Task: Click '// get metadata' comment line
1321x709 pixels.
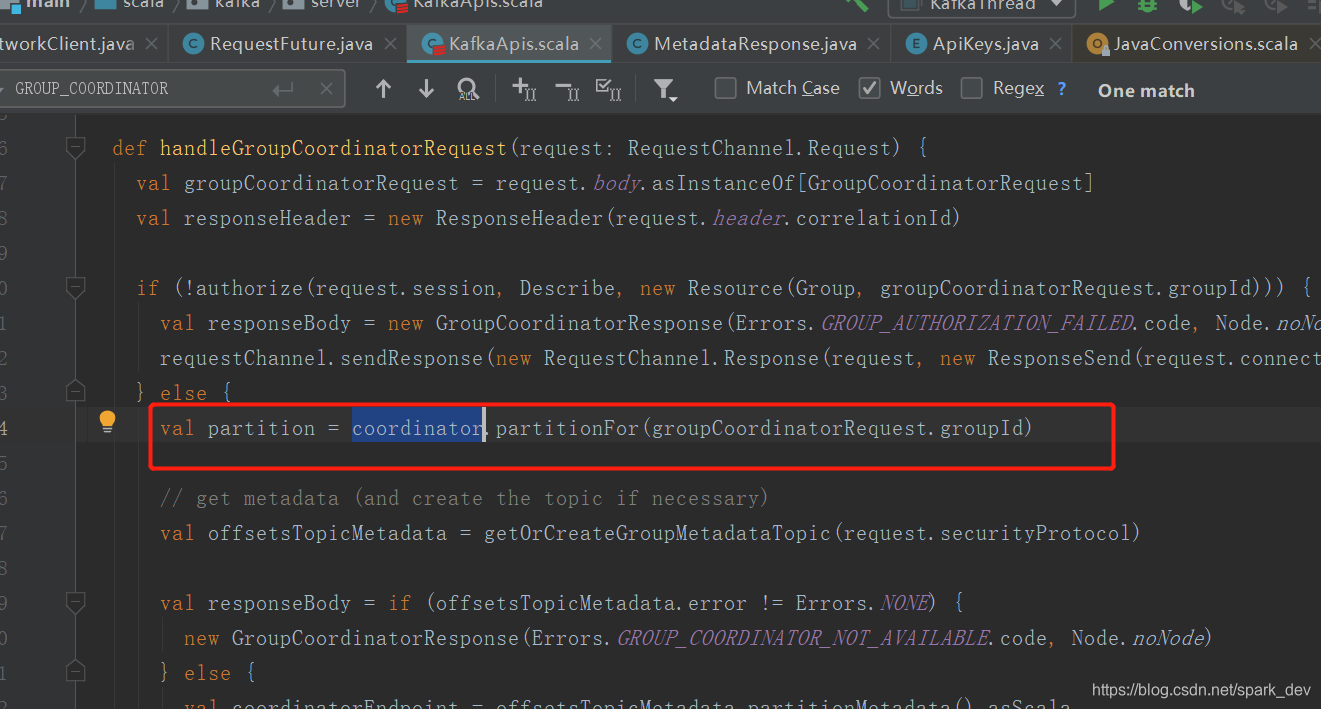Action: pos(464,498)
